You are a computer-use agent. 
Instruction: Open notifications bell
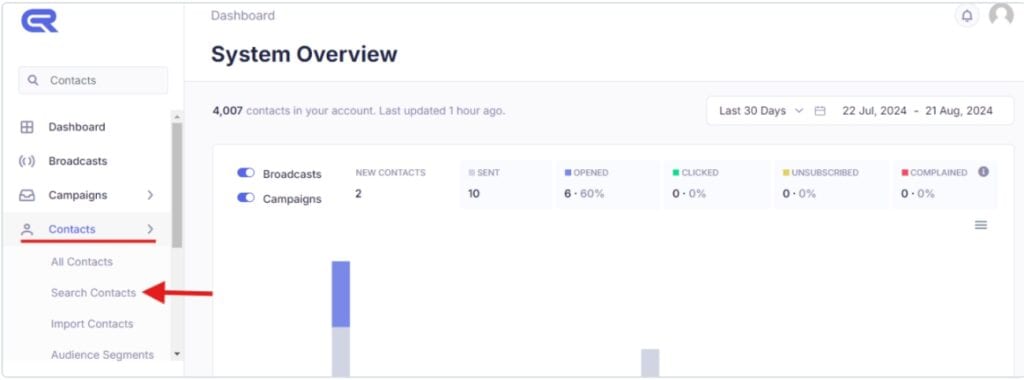(967, 16)
